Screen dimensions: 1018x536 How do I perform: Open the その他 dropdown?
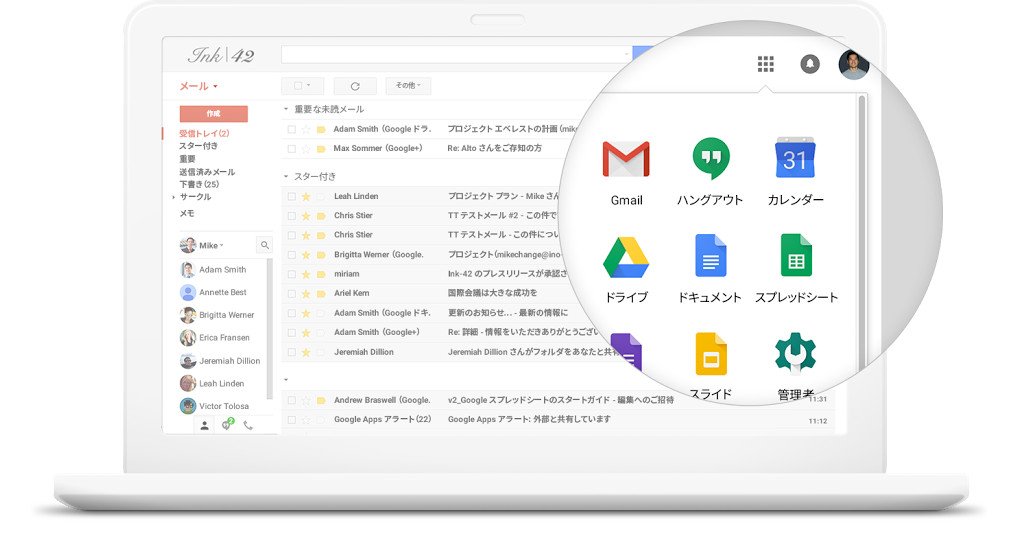(408, 85)
